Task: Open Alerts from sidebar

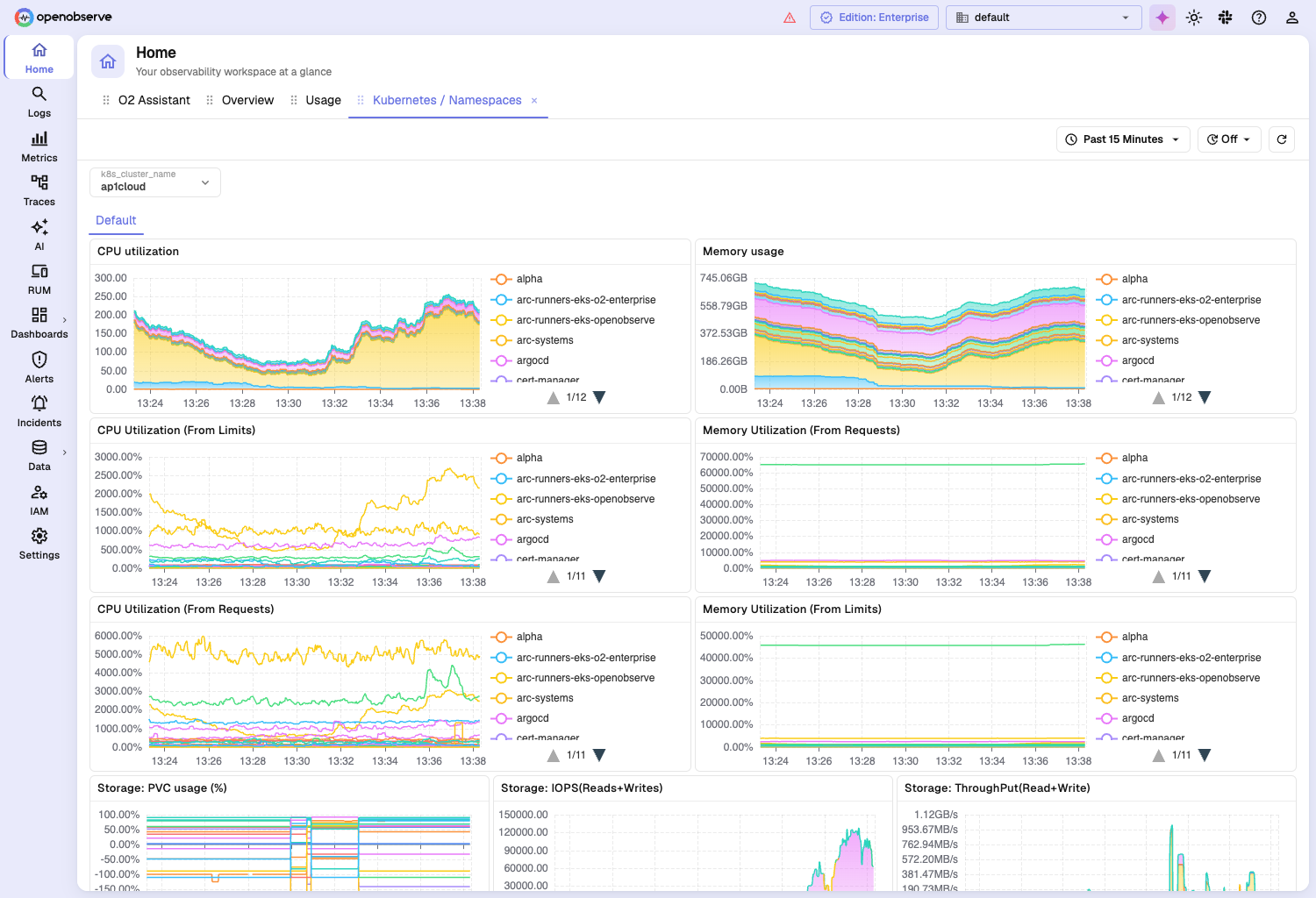Action: [39, 367]
